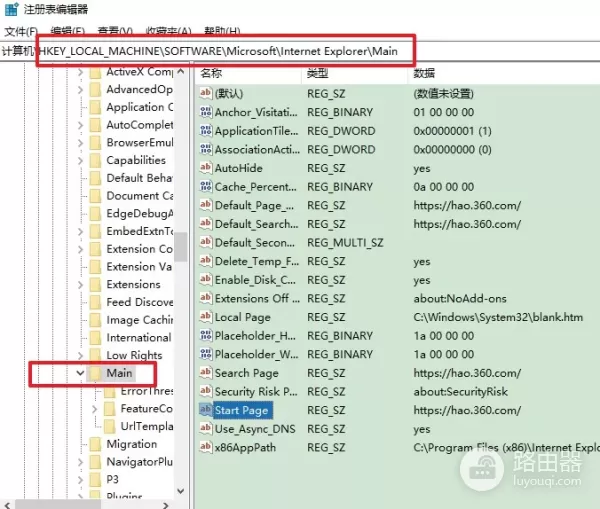Expand the FeatureCo subkey under Main
Screen dimensions: 600x509
pyautogui.click(x=95, y=409)
